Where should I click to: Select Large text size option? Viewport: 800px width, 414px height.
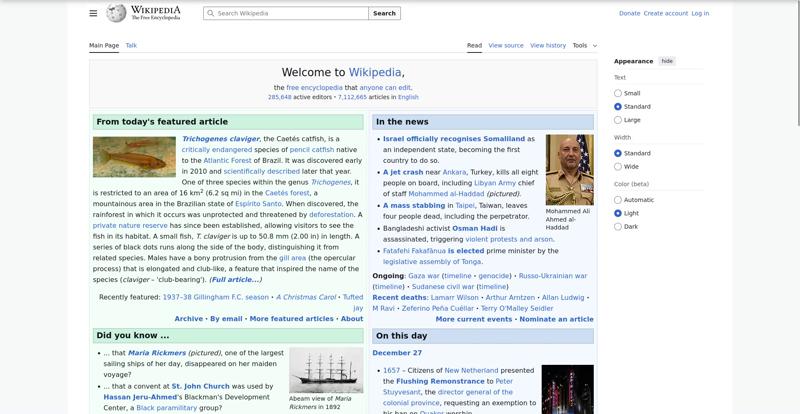(618, 120)
